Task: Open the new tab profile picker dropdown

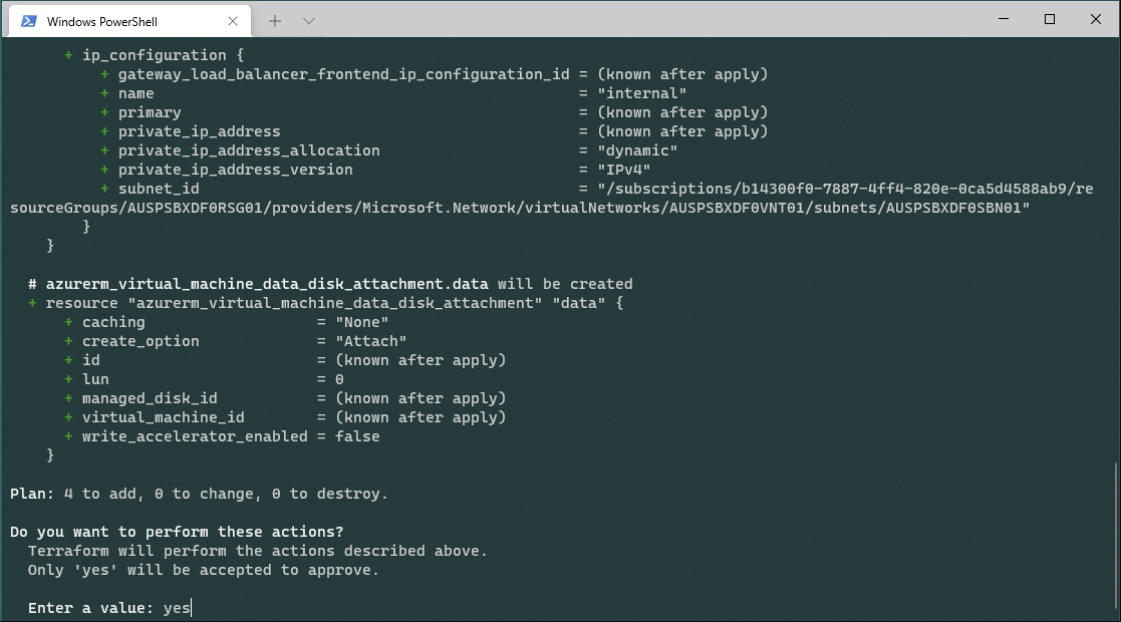Action: [308, 19]
